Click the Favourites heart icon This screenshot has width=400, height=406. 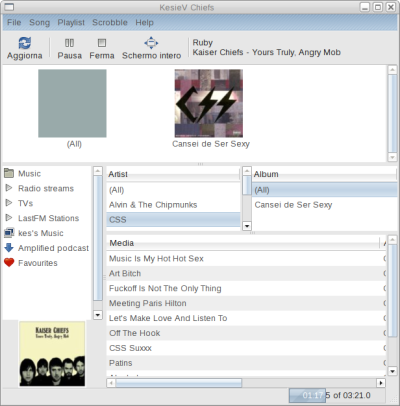9,262
